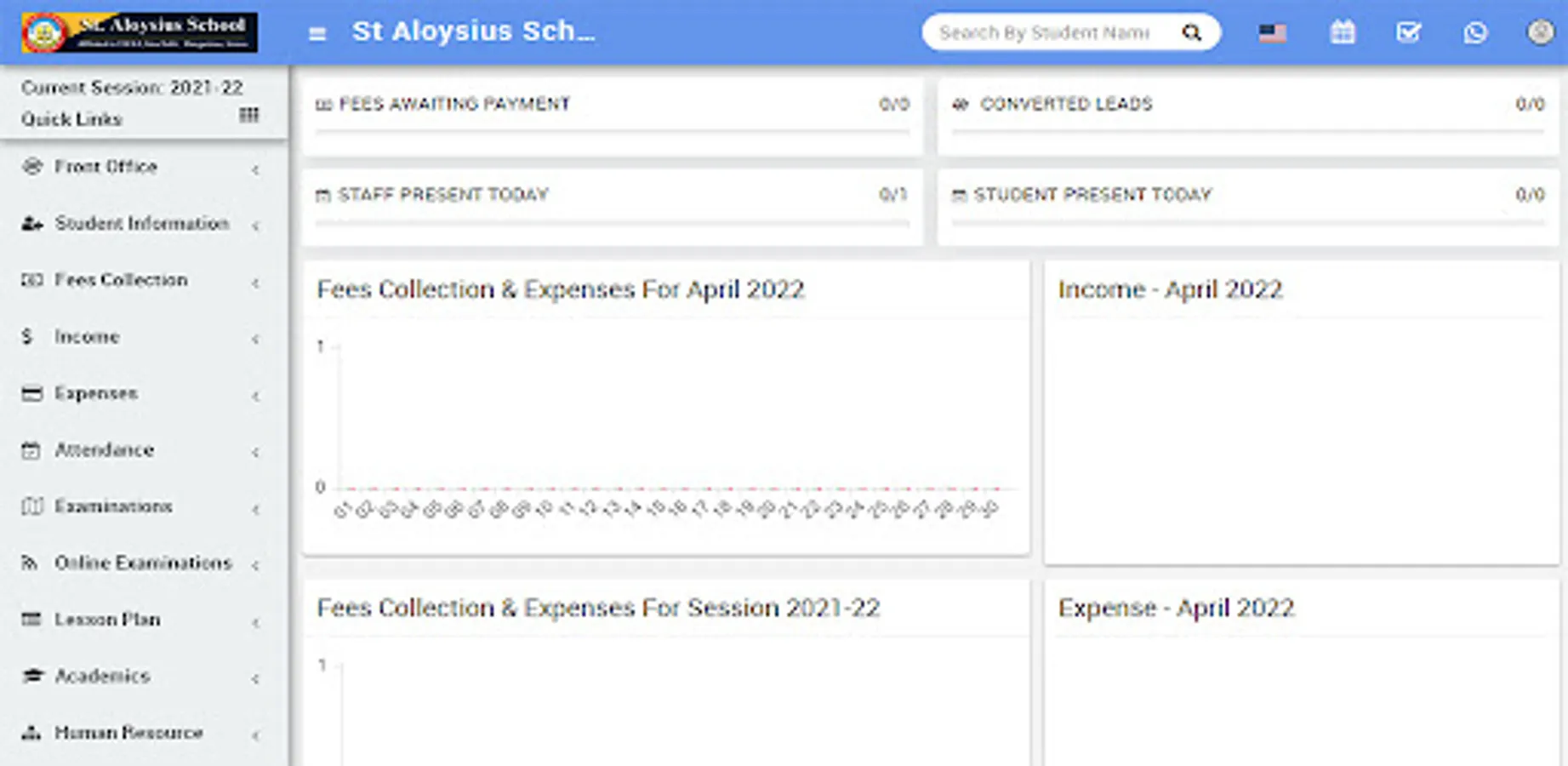Open the calendar icon in header
Image resolution: width=1568 pixels, height=766 pixels.
1343,33
